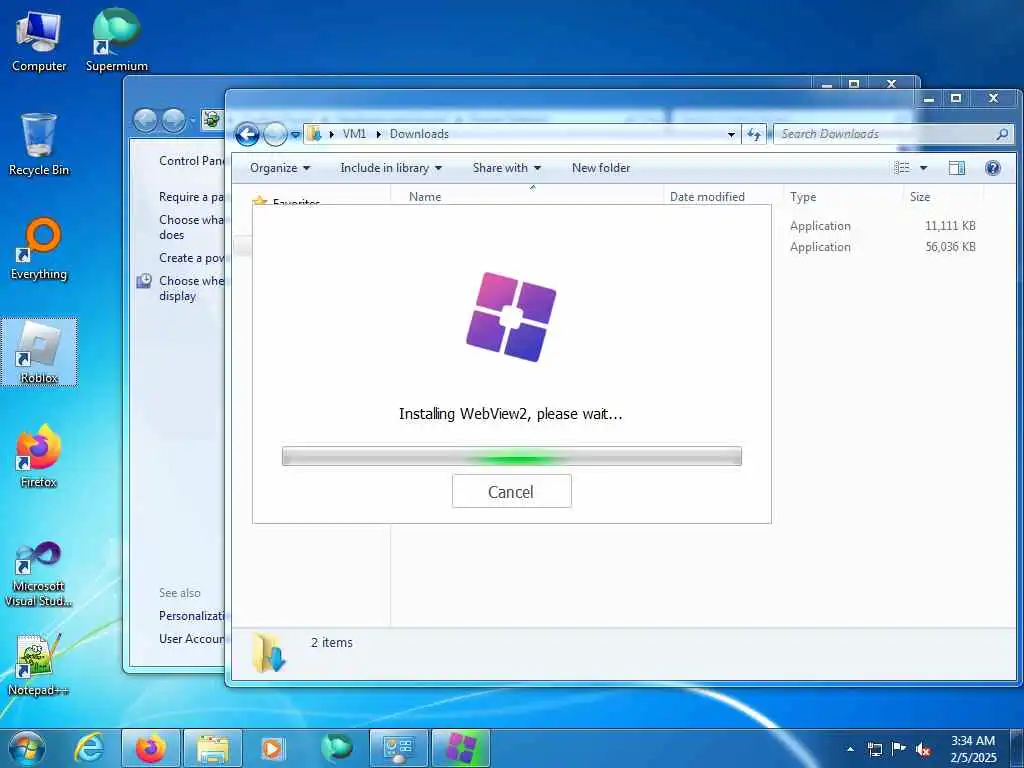Refresh the Downloads folder
1024x768 pixels.
coord(754,135)
